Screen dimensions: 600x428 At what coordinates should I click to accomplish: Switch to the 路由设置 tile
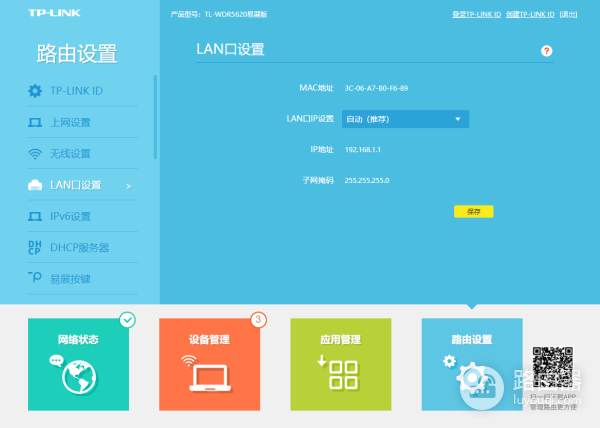tap(471, 364)
